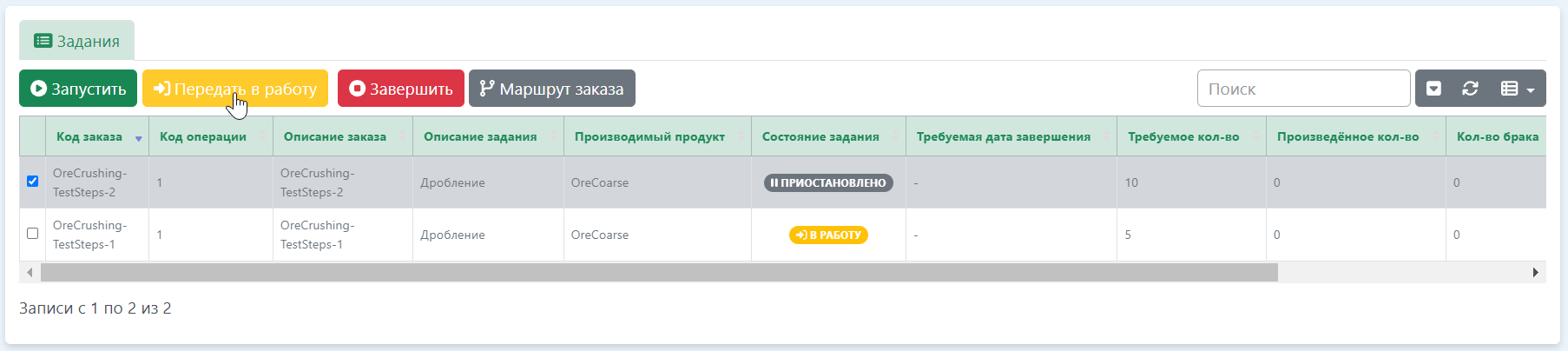The image size is (1568, 351).
Task: Focus the «Поиск» search field
Action: (1303, 89)
